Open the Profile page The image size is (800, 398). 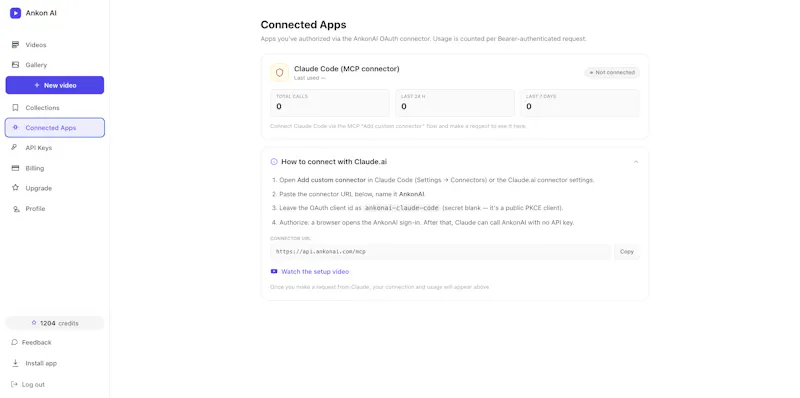pyautogui.click(x=55, y=209)
